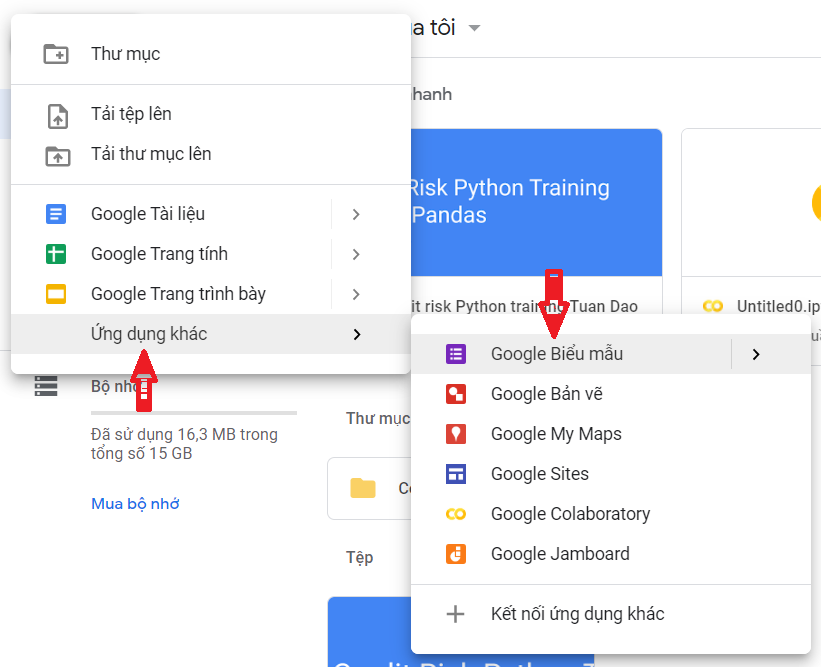Click the 16,3 MB storage usage text
Screen dimensions: 821x667
(x=184, y=444)
